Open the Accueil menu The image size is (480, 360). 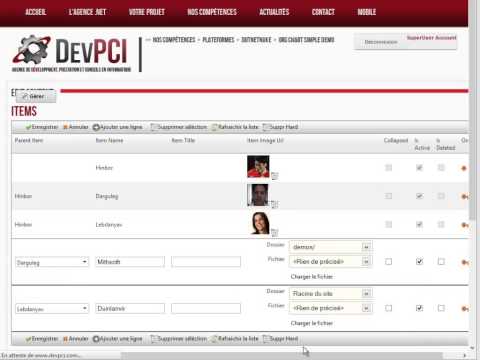point(36,12)
